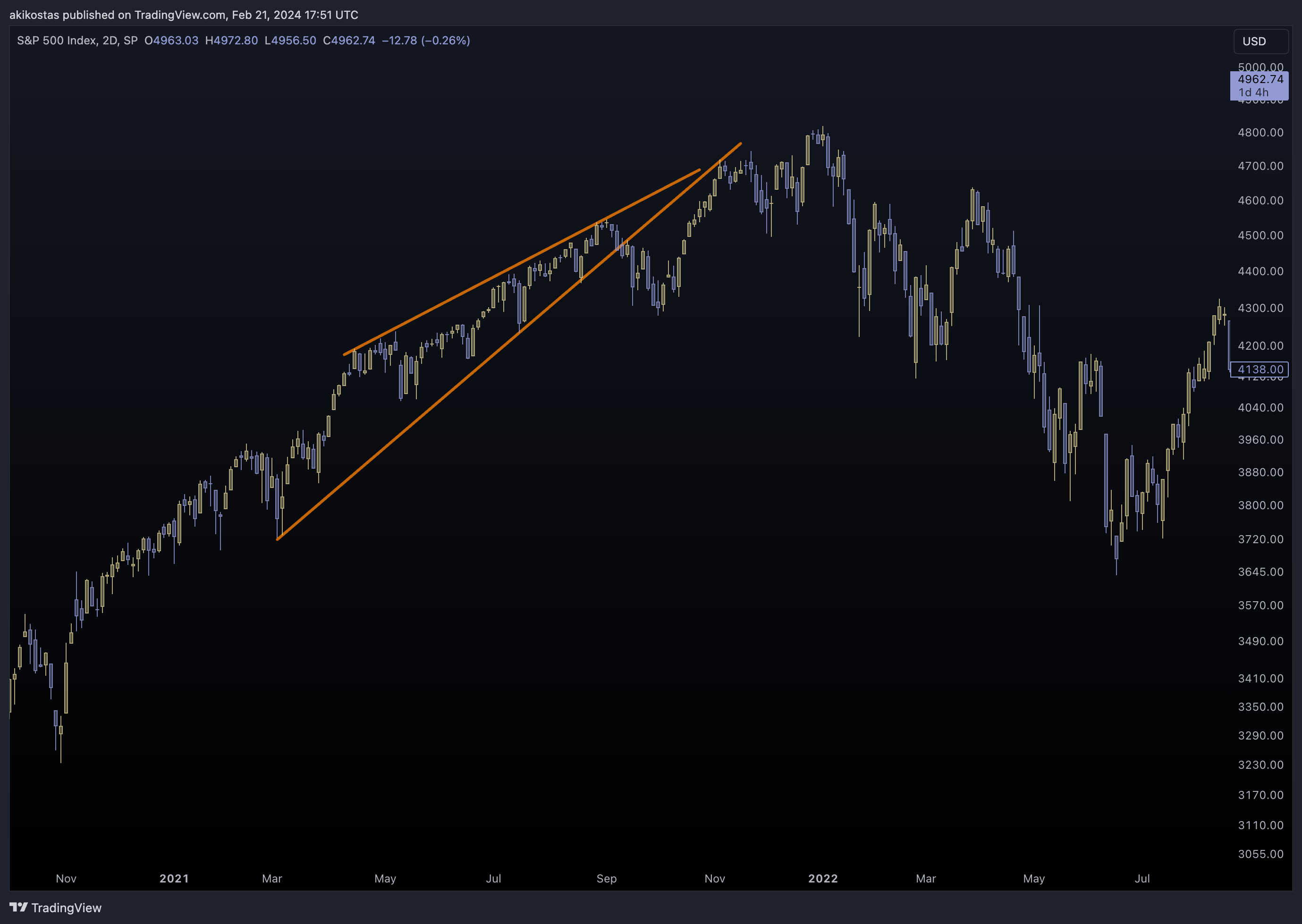Click the akikostas published header text
This screenshot has height=924, width=1302.
tap(184, 15)
